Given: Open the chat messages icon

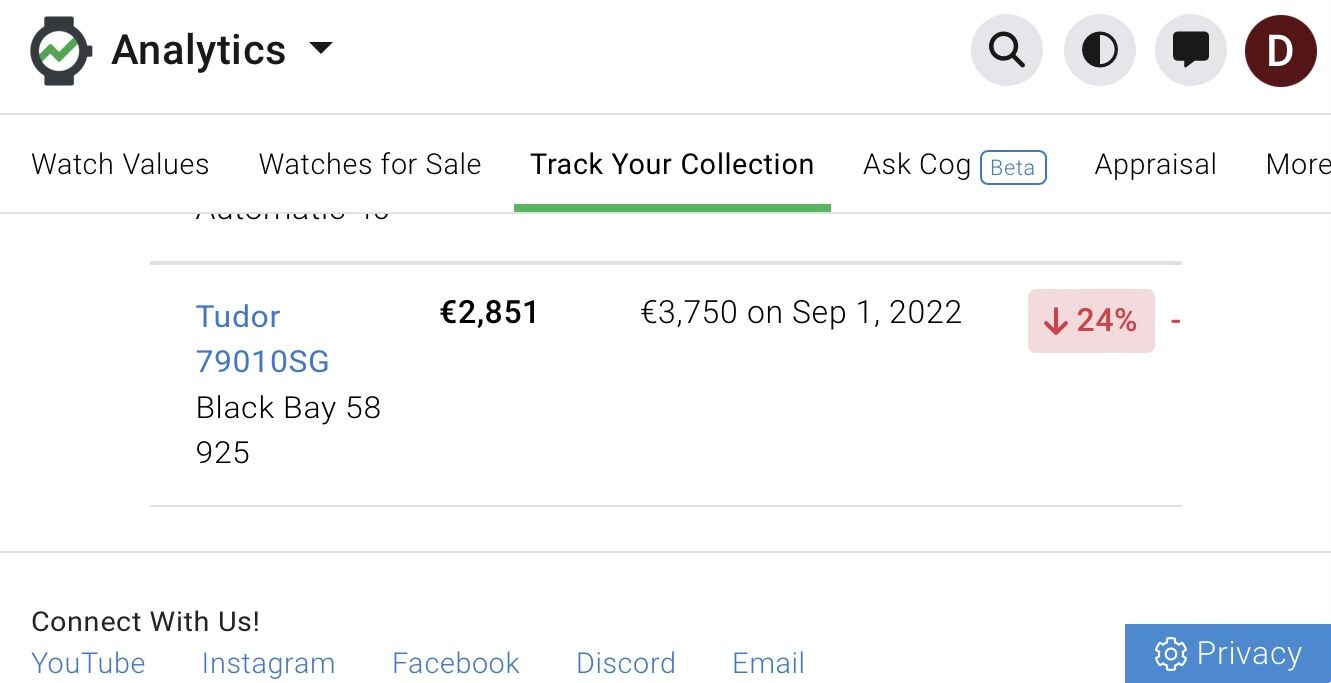Looking at the screenshot, I should [1191, 50].
